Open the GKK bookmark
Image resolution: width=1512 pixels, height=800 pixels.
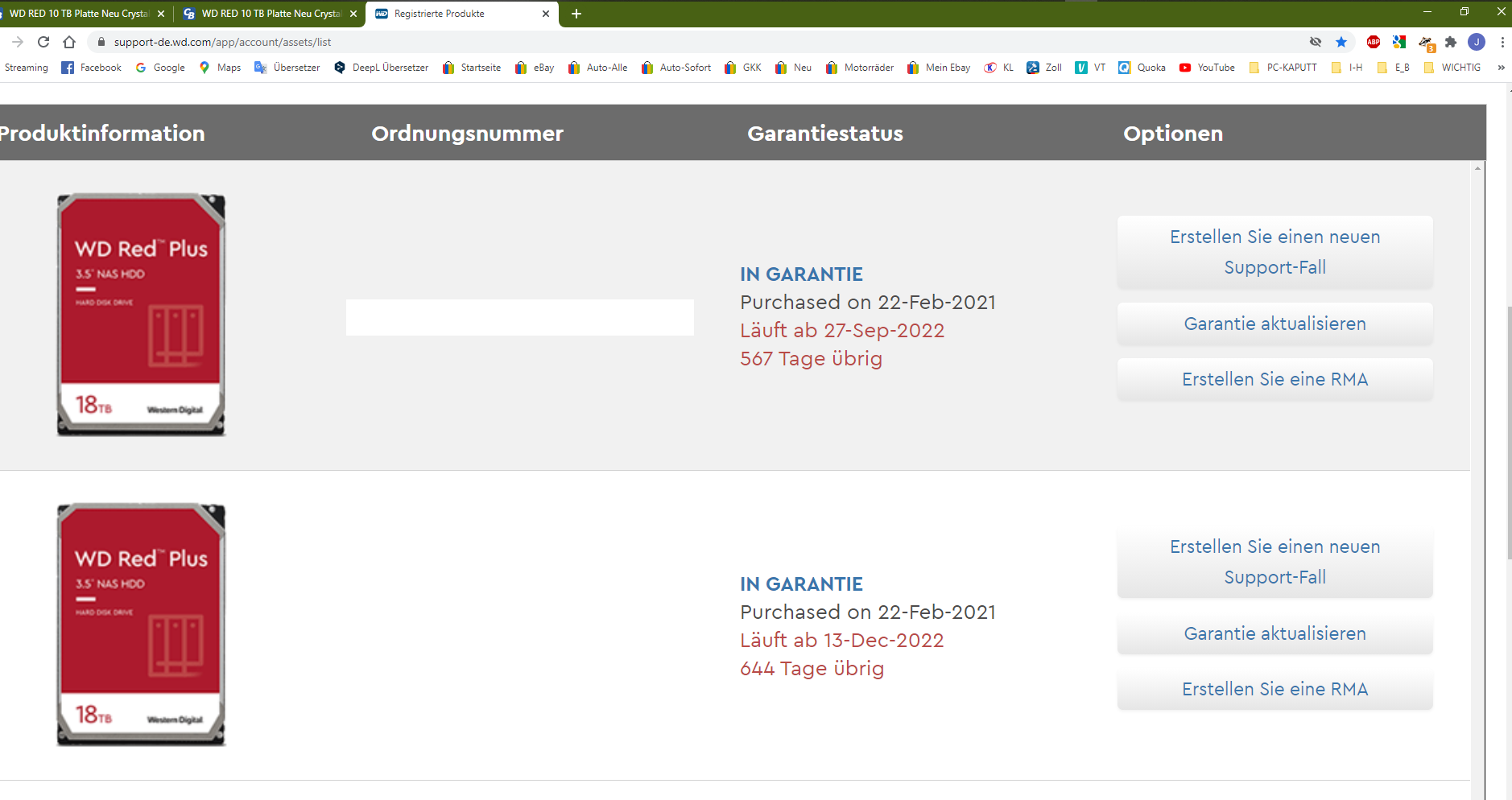coord(743,68)
